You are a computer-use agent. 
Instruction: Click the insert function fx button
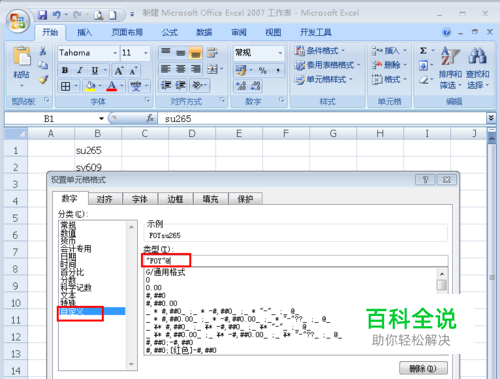pyautogui.click(x=150, y=118)
